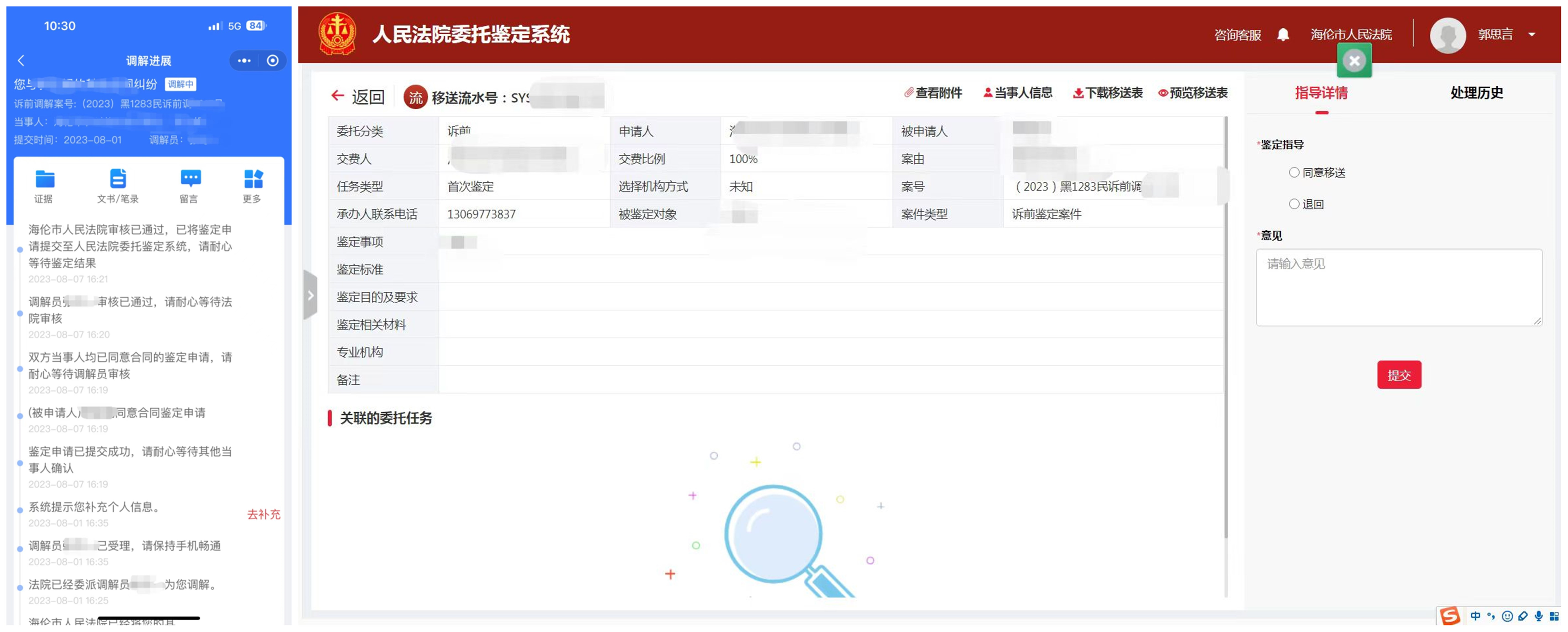1568x632 pixels.
Task: Click 预览移送表 preview
Action: (x=1192, y=92)
